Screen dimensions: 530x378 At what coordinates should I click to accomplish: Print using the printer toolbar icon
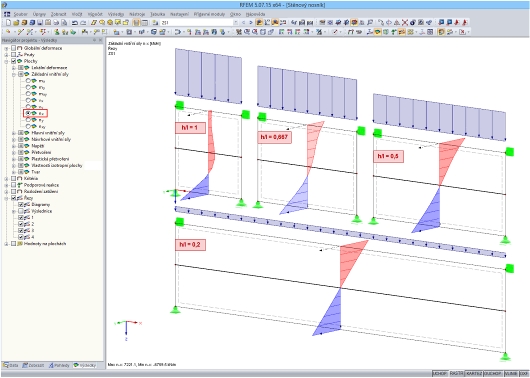56,23
